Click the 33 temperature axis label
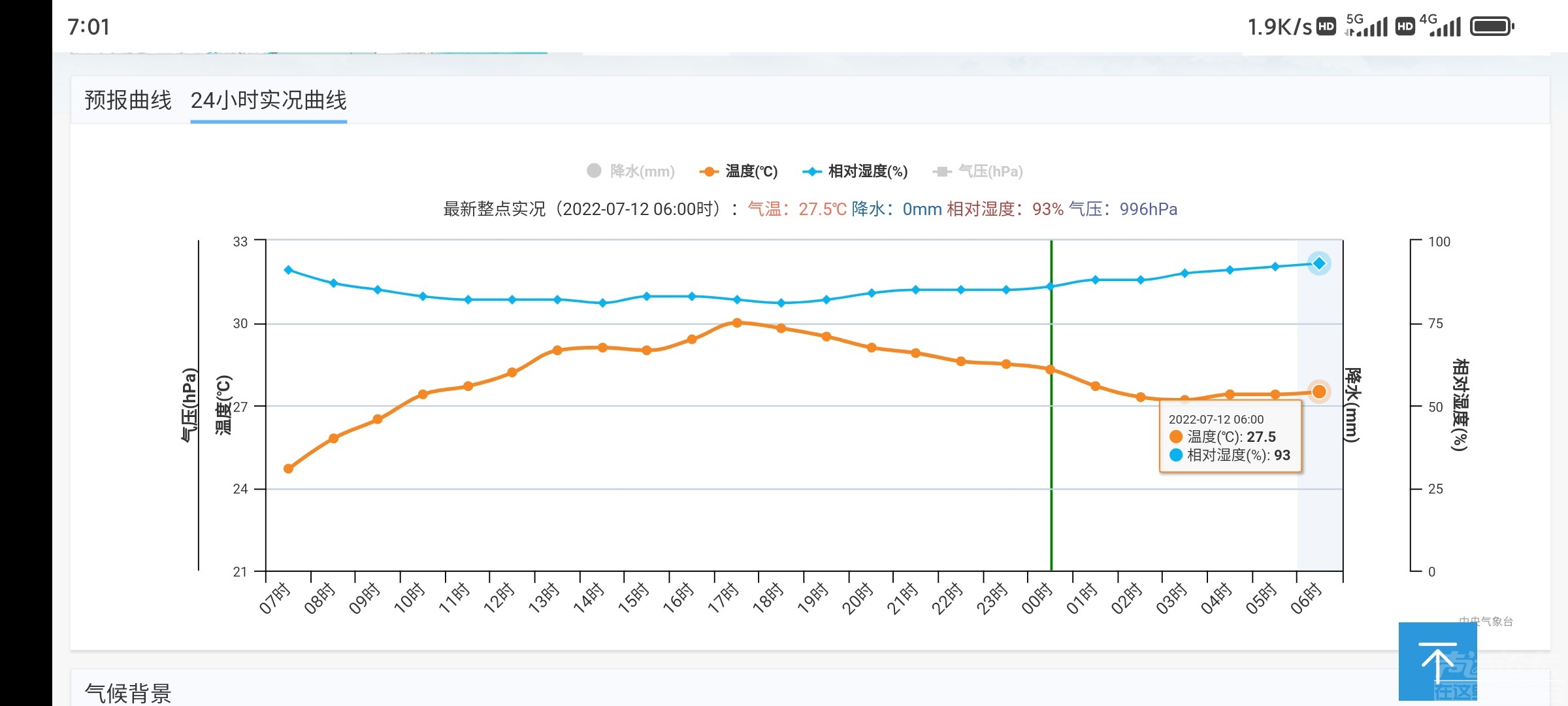Viewport: 1568px width, 706px height. click(x=240, y=242)
